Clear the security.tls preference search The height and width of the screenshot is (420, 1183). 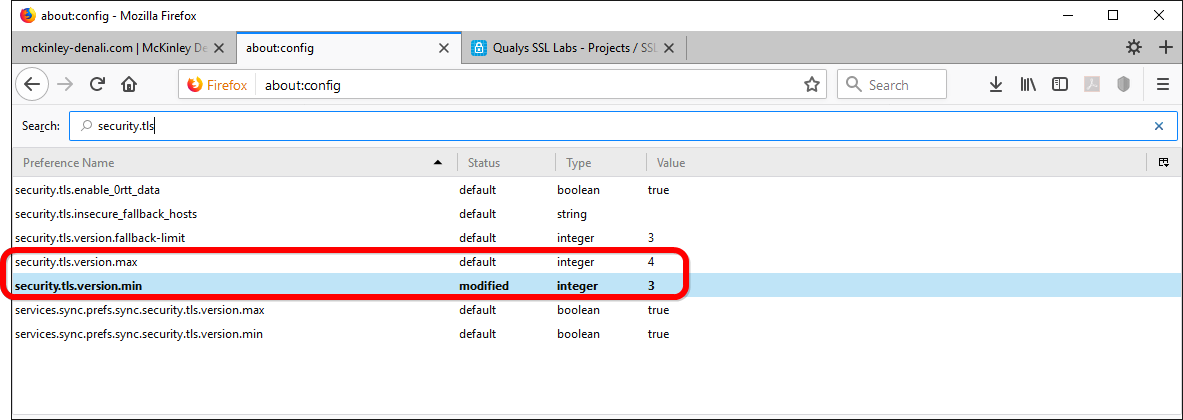[1159, 126]
